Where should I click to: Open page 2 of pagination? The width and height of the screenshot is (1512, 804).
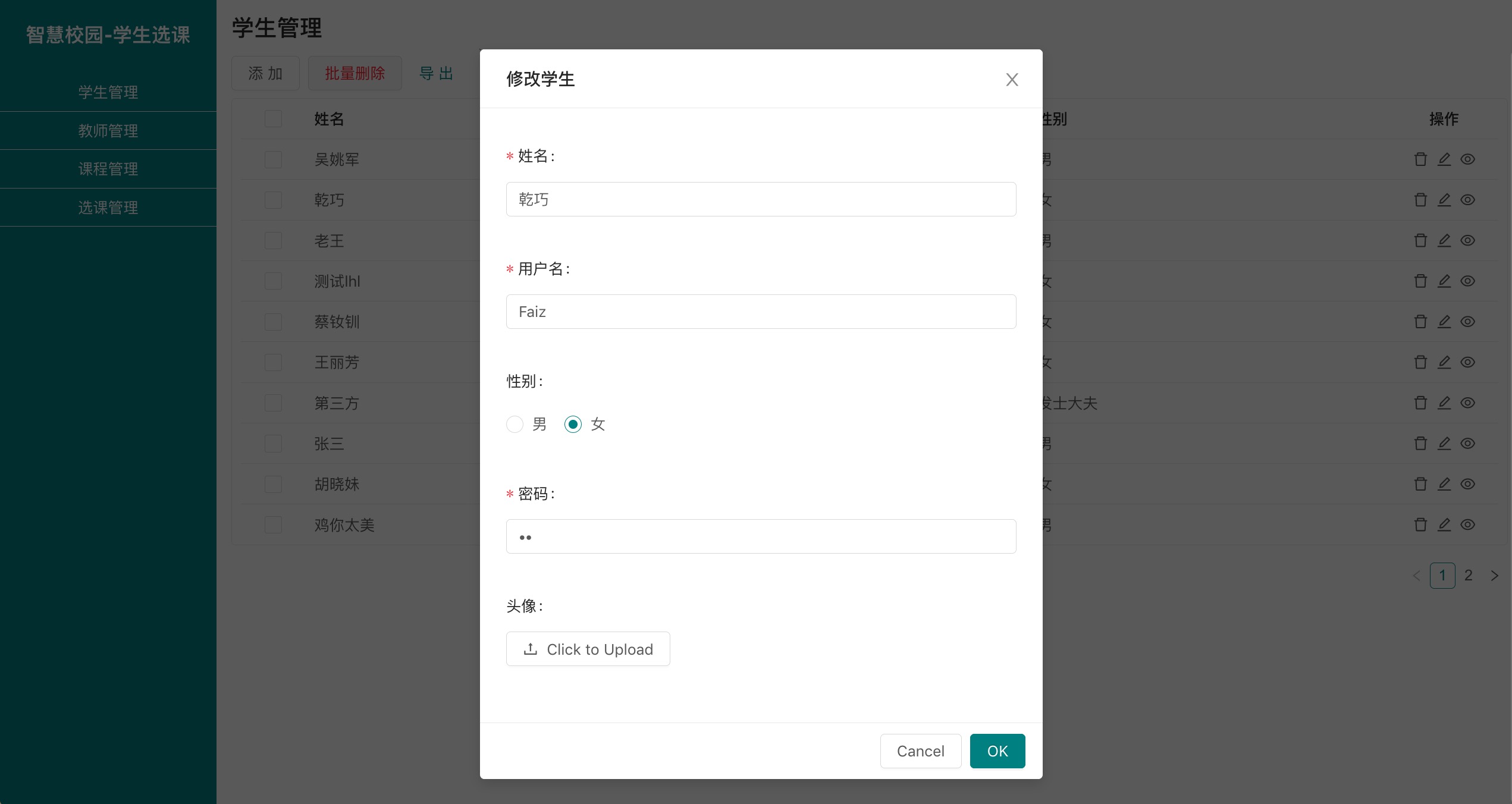tap(1468, 576)
